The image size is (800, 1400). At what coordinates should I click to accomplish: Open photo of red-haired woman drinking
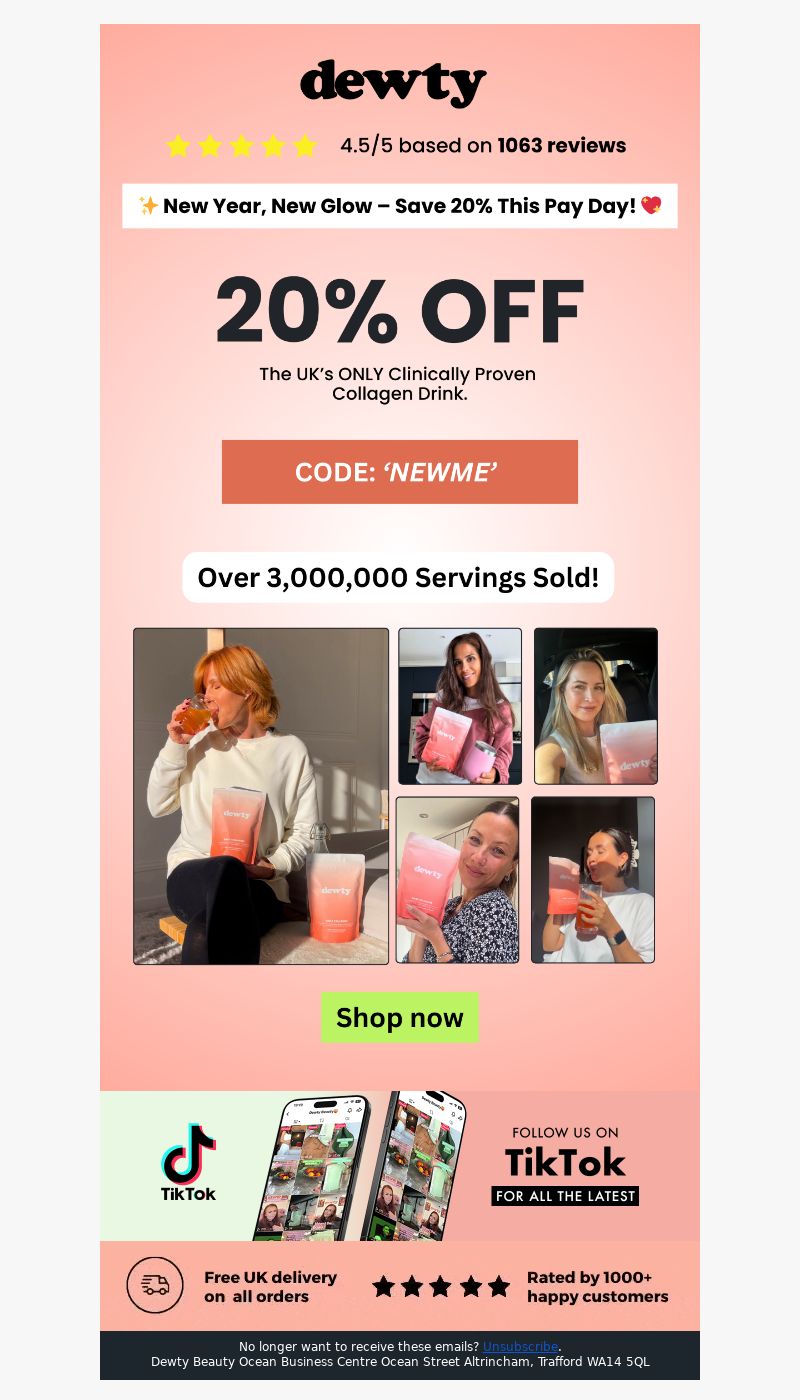[261, 796]
